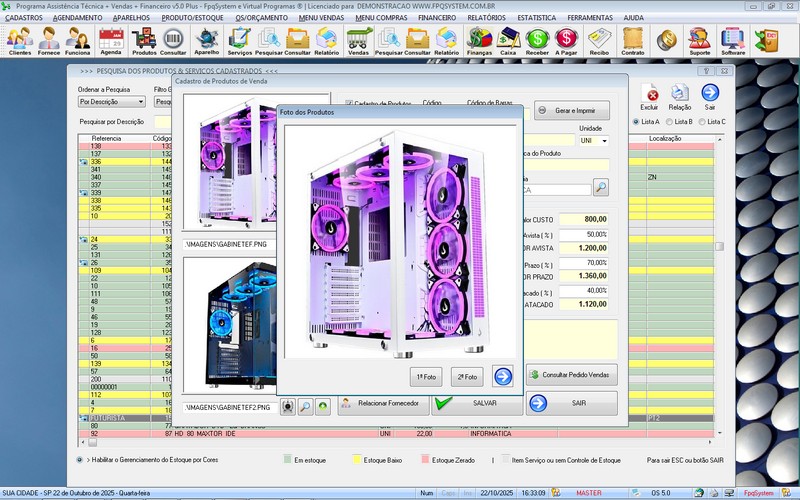Open the CADASTROS menu
The image size is (800, 500).
pyautogui.click(x=24, y=17)
